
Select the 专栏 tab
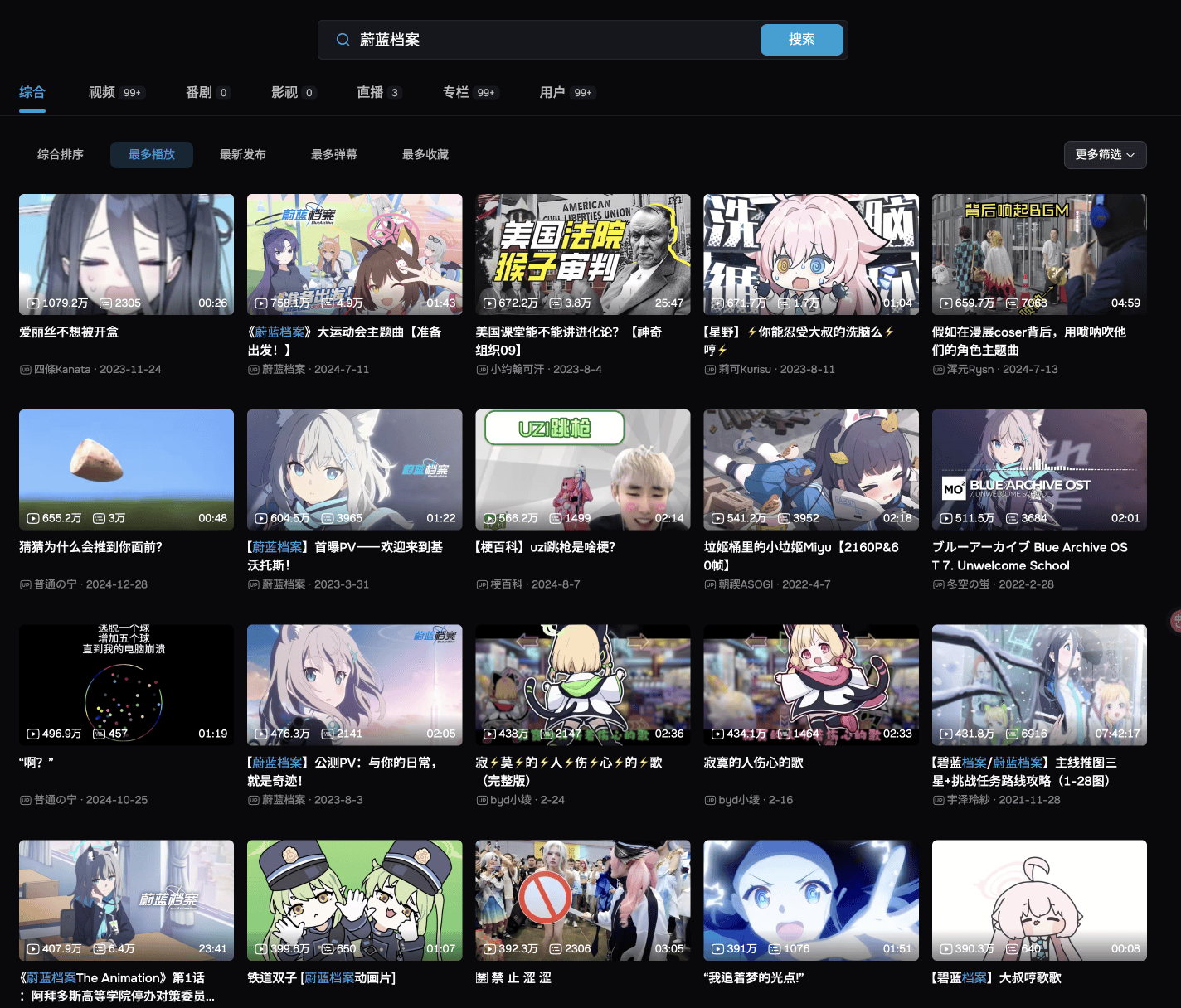(470, 92)
